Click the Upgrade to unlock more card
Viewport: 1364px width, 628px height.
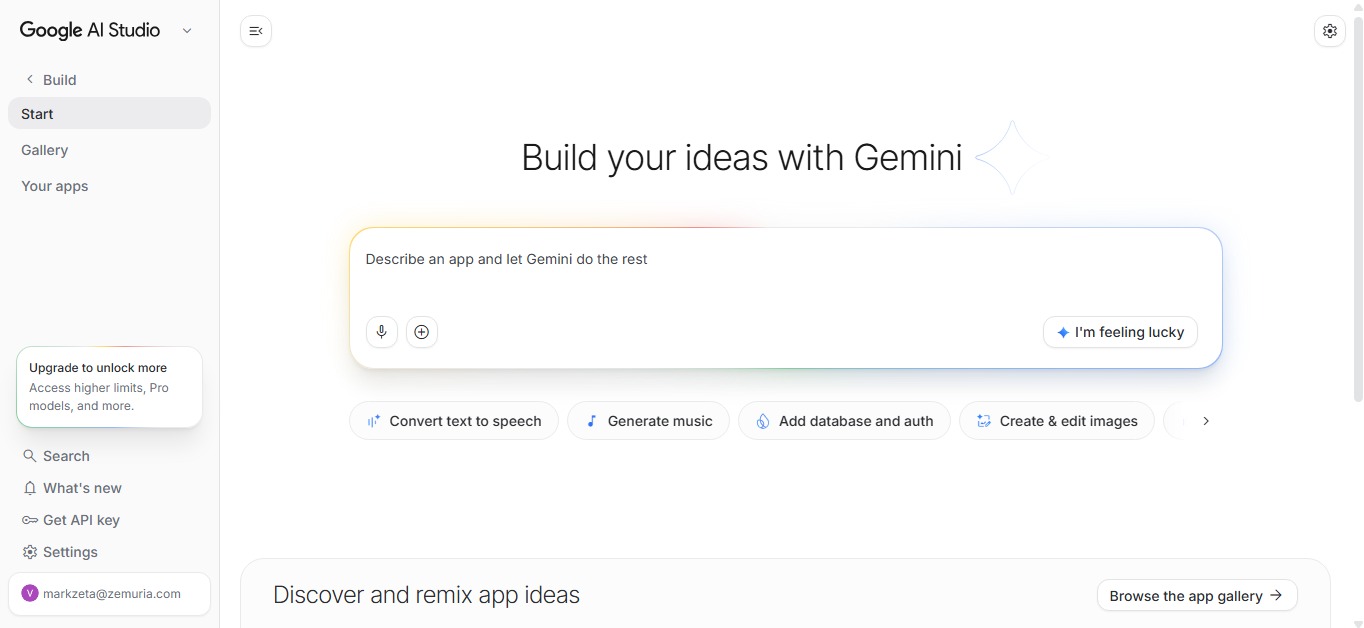coord(109,387)
